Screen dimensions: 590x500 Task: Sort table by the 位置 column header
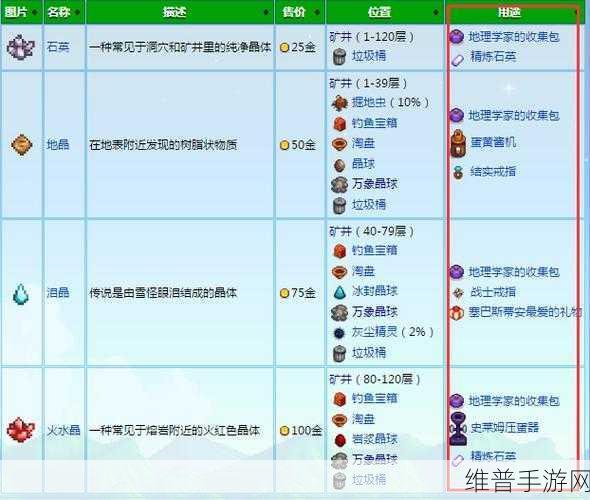(385, 12)
